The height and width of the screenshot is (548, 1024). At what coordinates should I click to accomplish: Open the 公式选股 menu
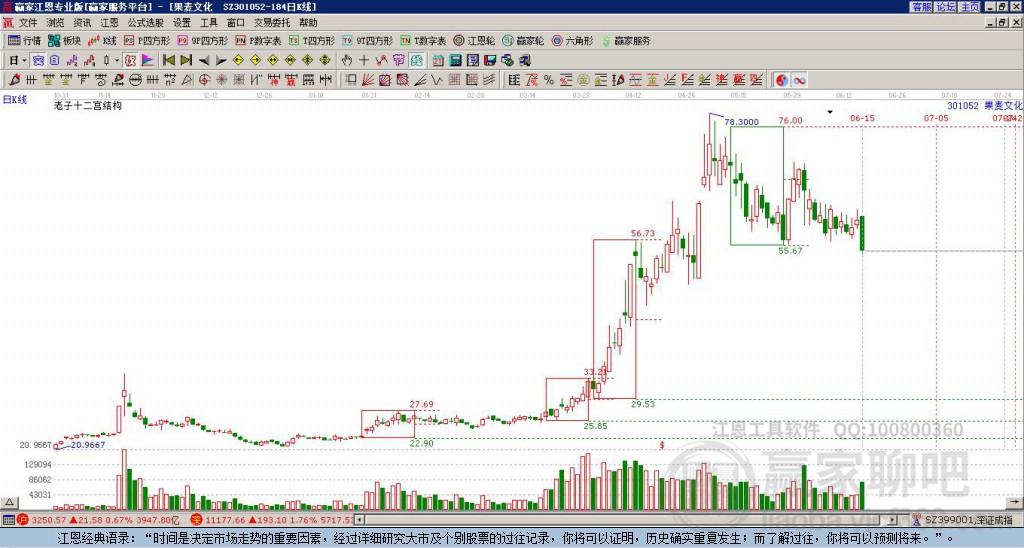(x=146, y=23)
